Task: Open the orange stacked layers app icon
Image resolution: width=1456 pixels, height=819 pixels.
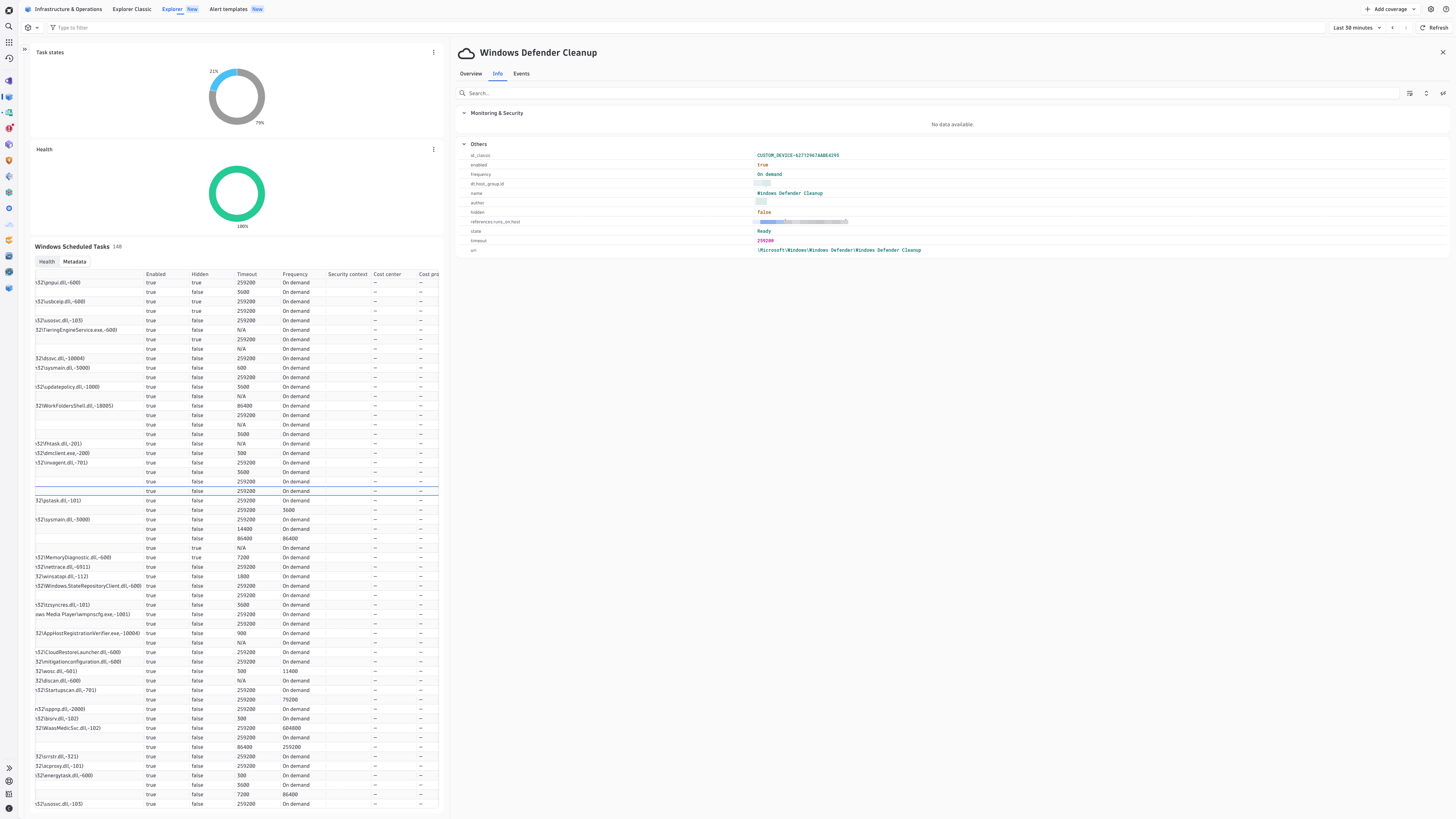Action: tap(9, 240)
